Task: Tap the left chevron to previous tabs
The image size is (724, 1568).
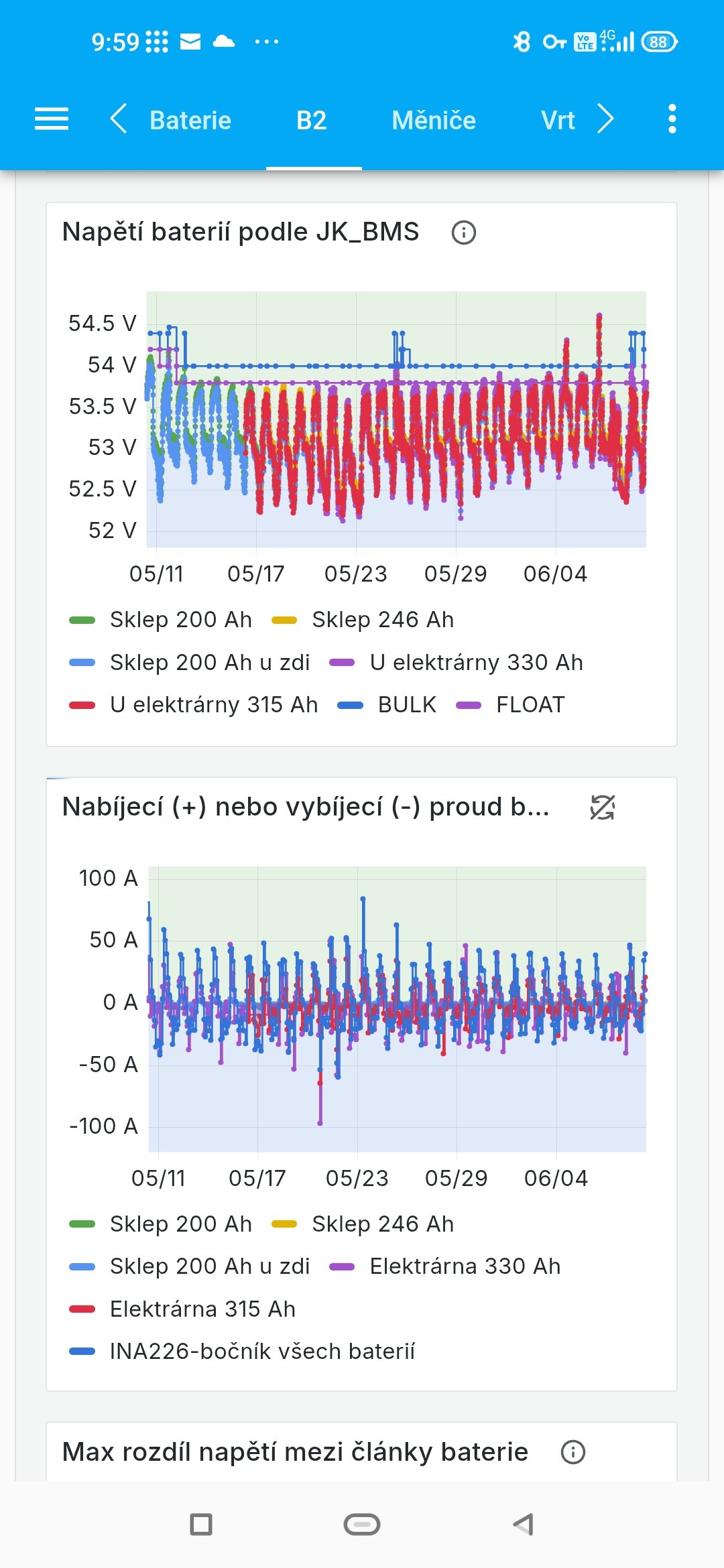Action: 118,119
